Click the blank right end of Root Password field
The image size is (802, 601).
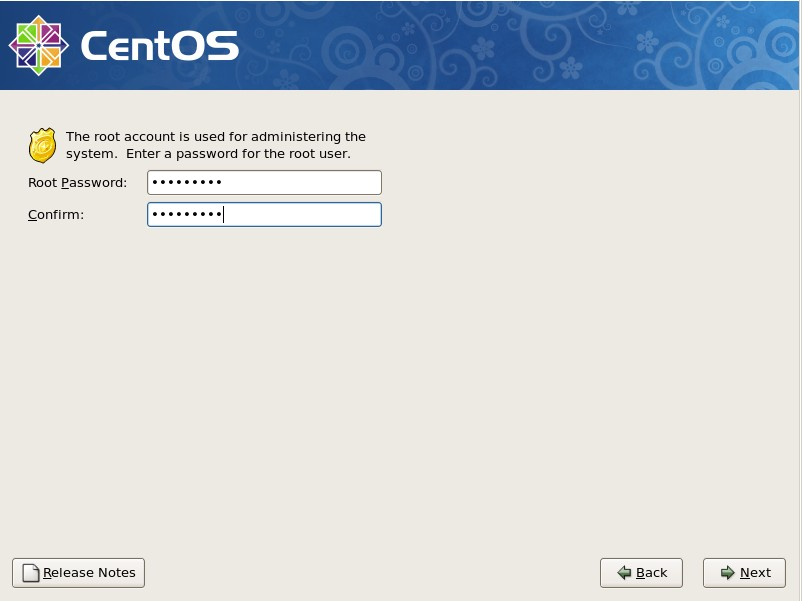(340, 183)
